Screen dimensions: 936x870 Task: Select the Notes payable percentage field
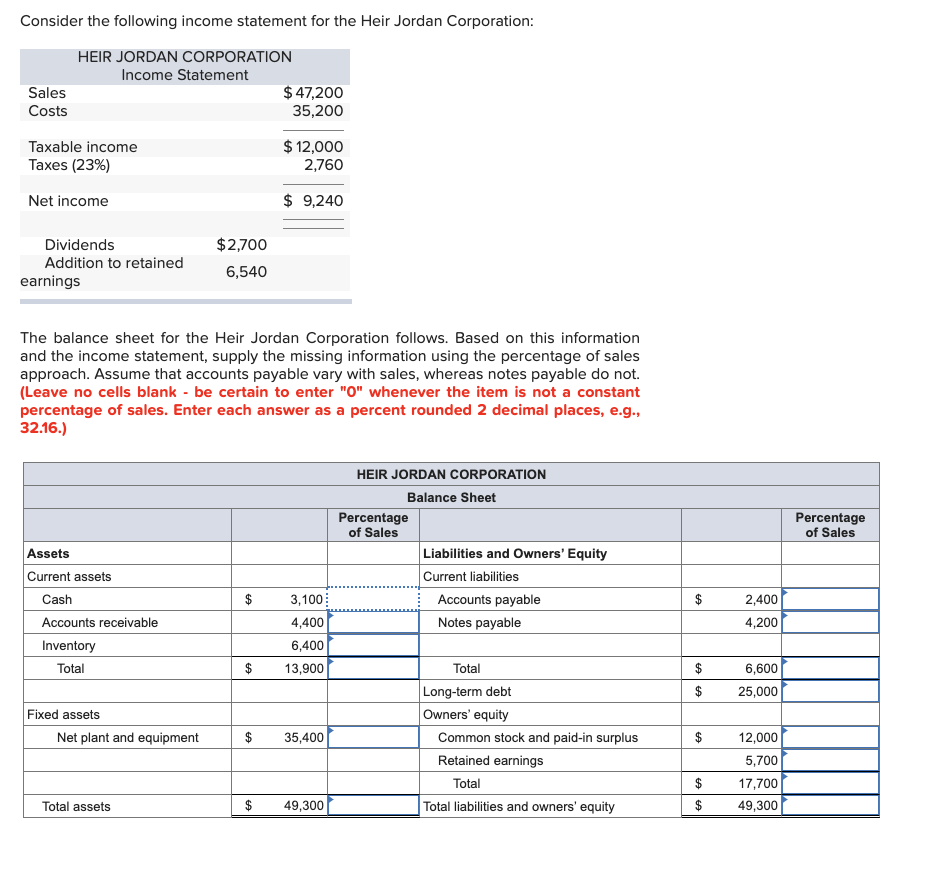(x=830, y=622)
